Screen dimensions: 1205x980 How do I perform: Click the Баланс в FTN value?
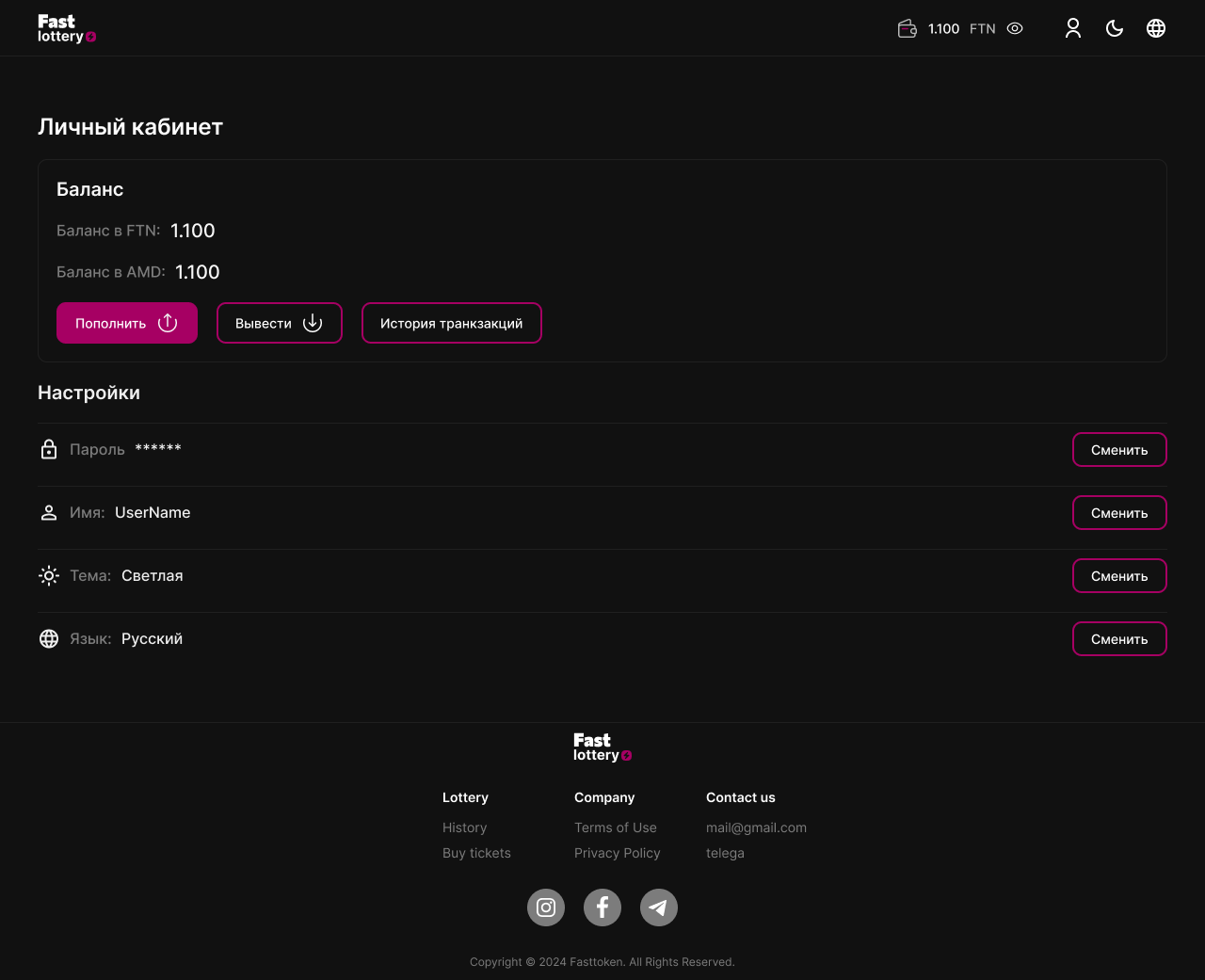(193, 231)
